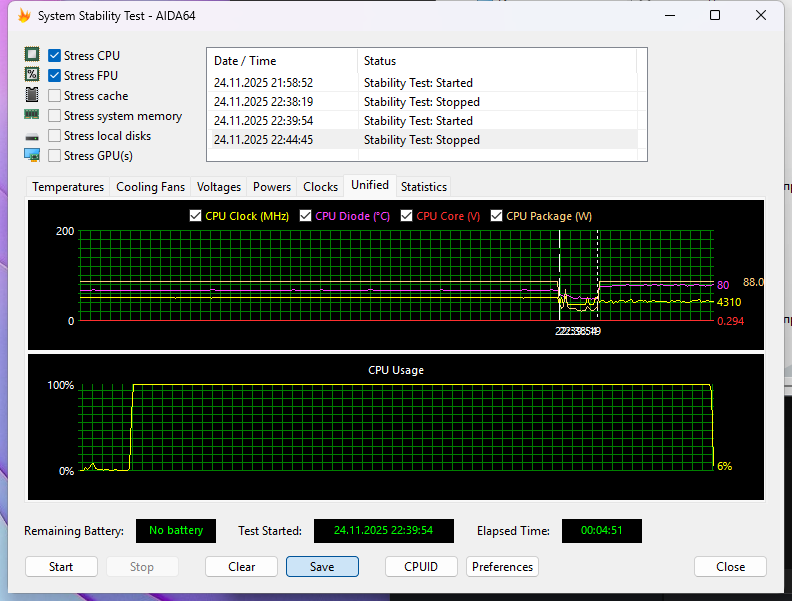Screen dimensions: 792x601
Task: Click the Date / Time column header
Action: point(282,61)
